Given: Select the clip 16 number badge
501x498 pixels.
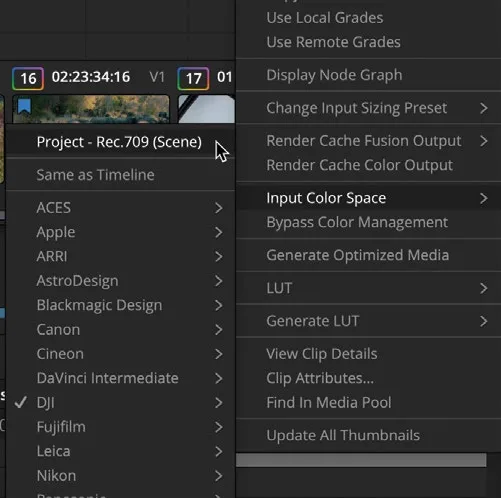Looking at the screenshot, I should coord(28,79).
